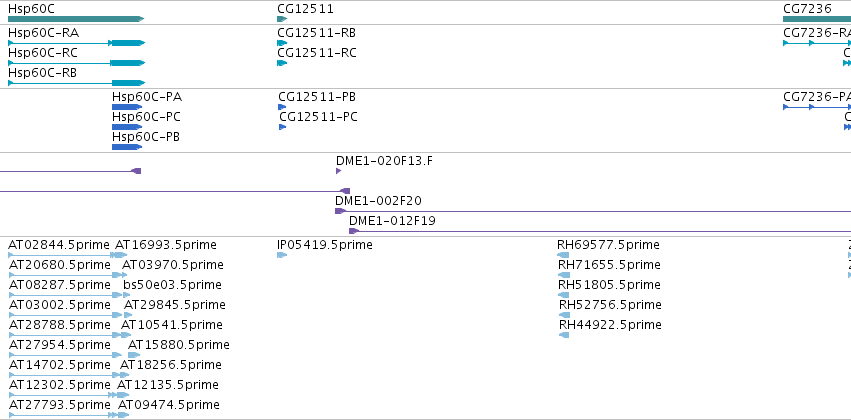Click the CG12511-PC protein feature
851x420 pixels.
(282, 127)
